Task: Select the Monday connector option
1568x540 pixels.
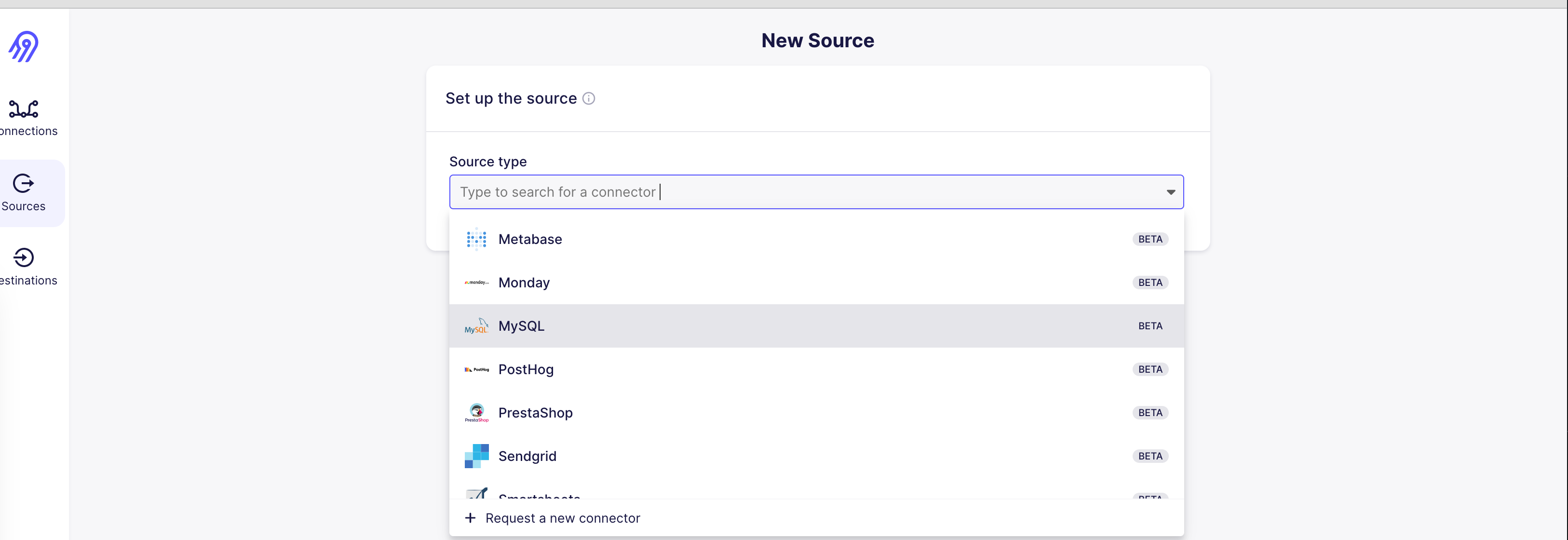Action: point(524,283)
